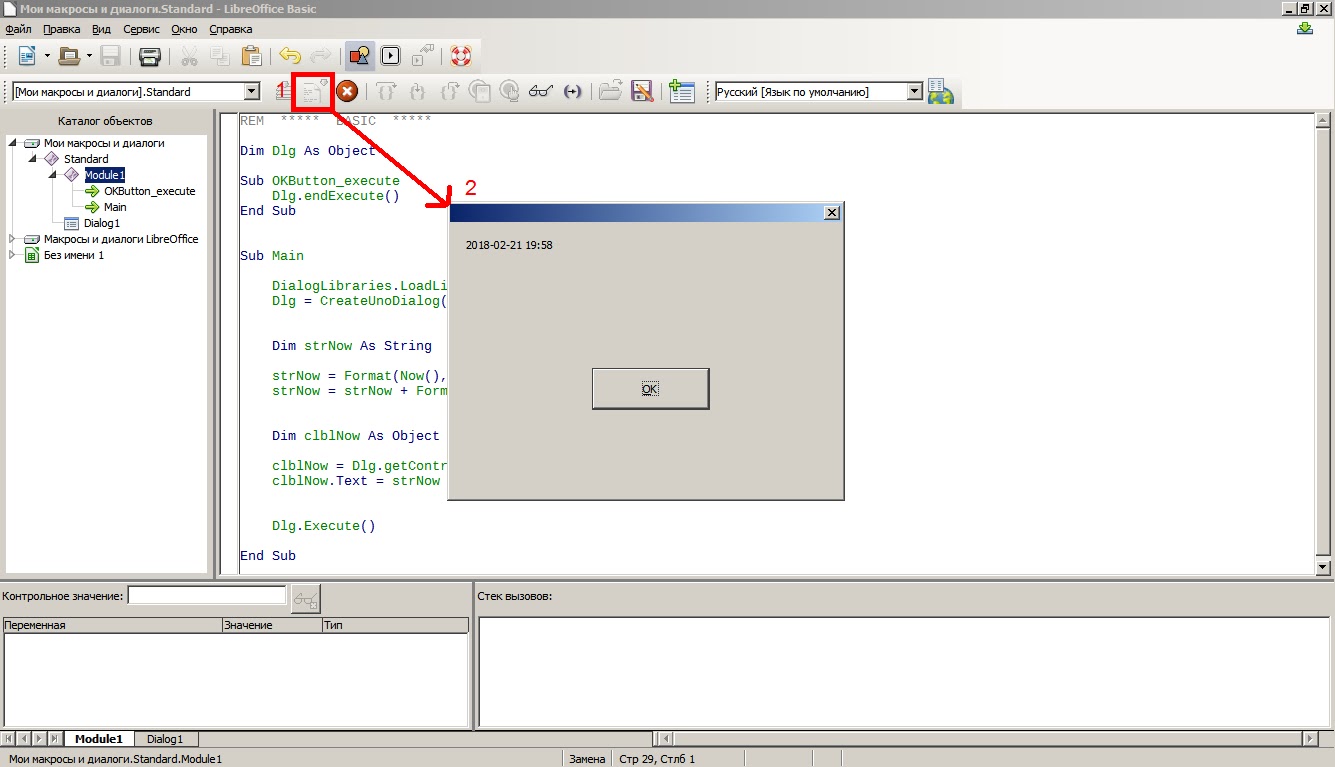The image size is (1335, 767).
Task: Stop the running macro
Action: point(347,92)
